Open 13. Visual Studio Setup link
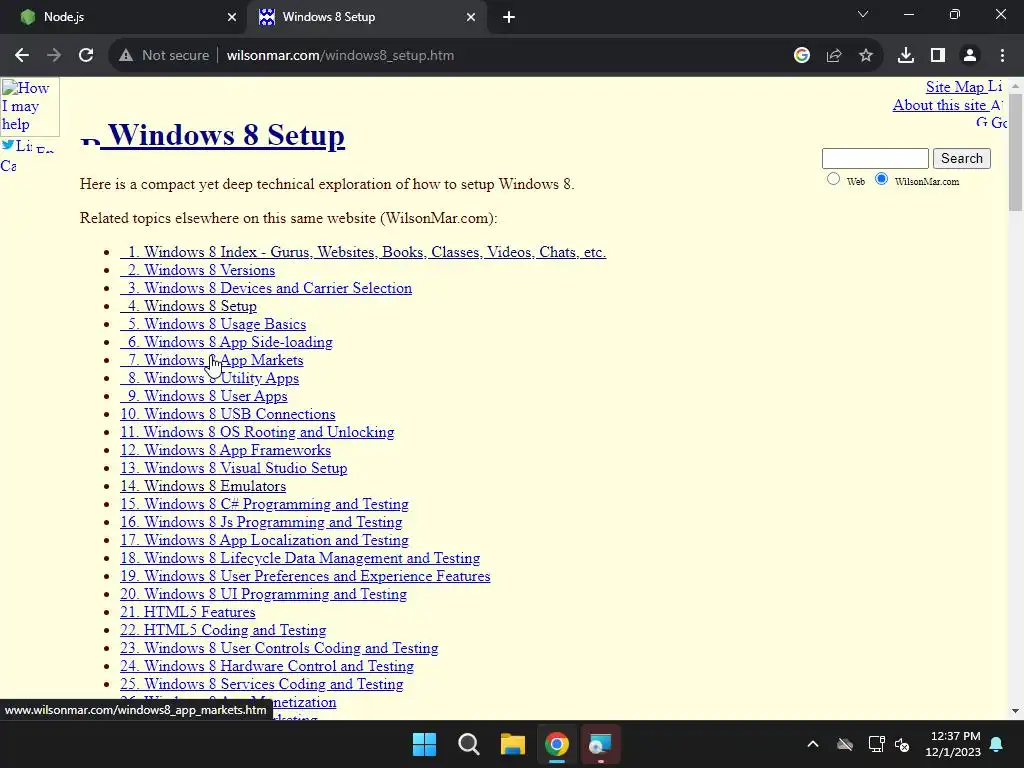Viewport: 1024px width, 768px height. coord(234,468)
